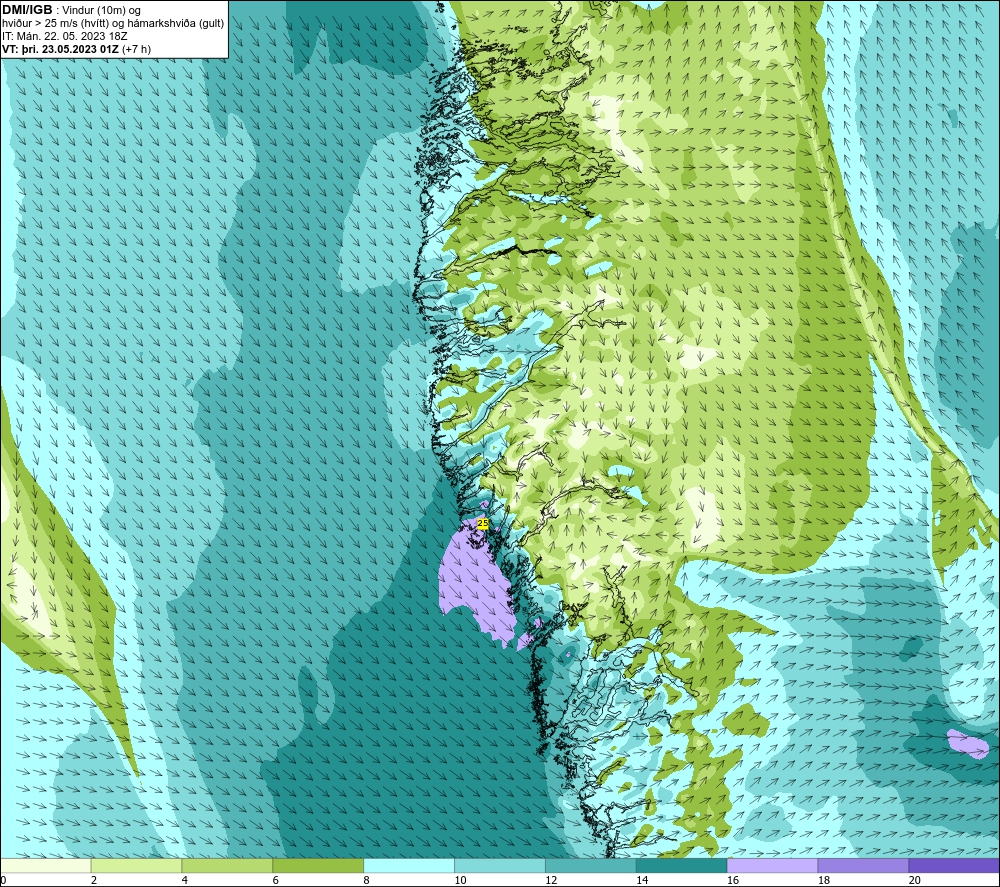Click the 'VT: þri. 23.05.2023 01Z' line
This screenshot has width=1000, height=887.
point(77,49)
